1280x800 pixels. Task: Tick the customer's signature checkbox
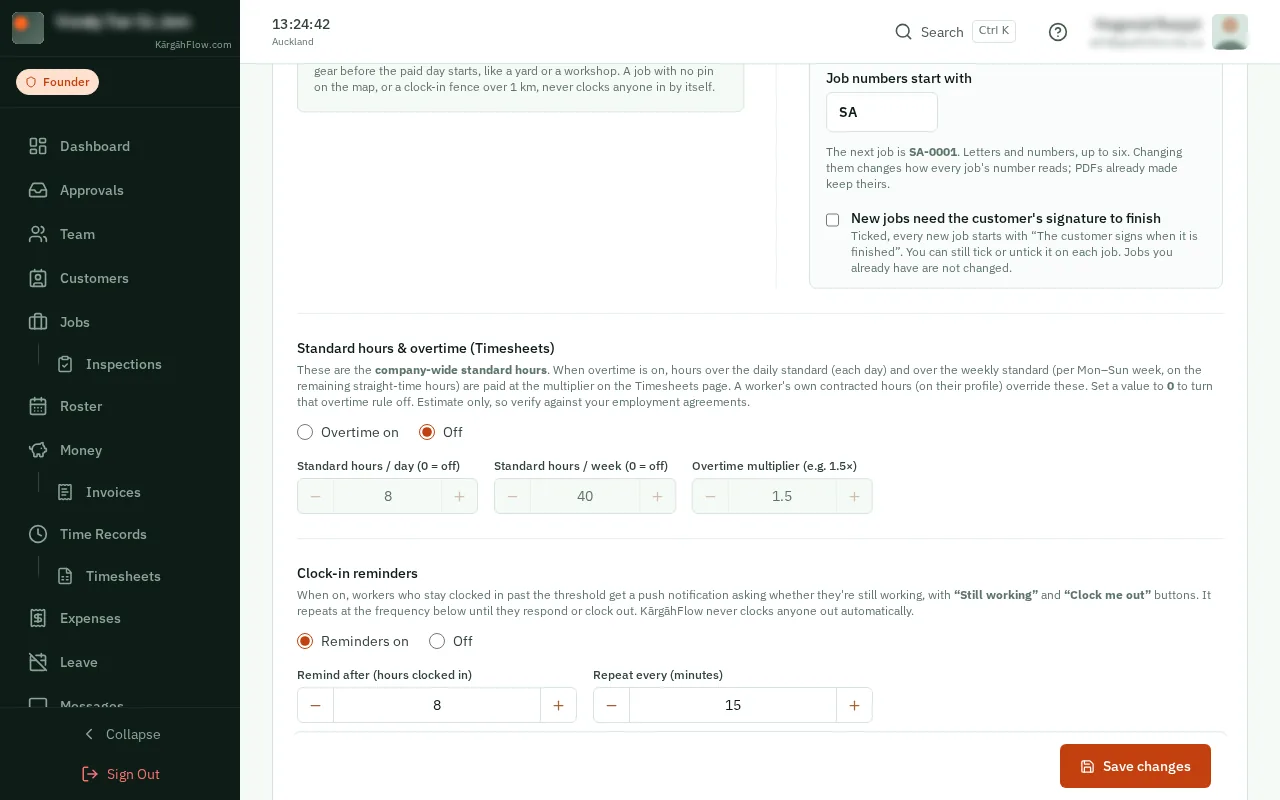pos(832,220)
